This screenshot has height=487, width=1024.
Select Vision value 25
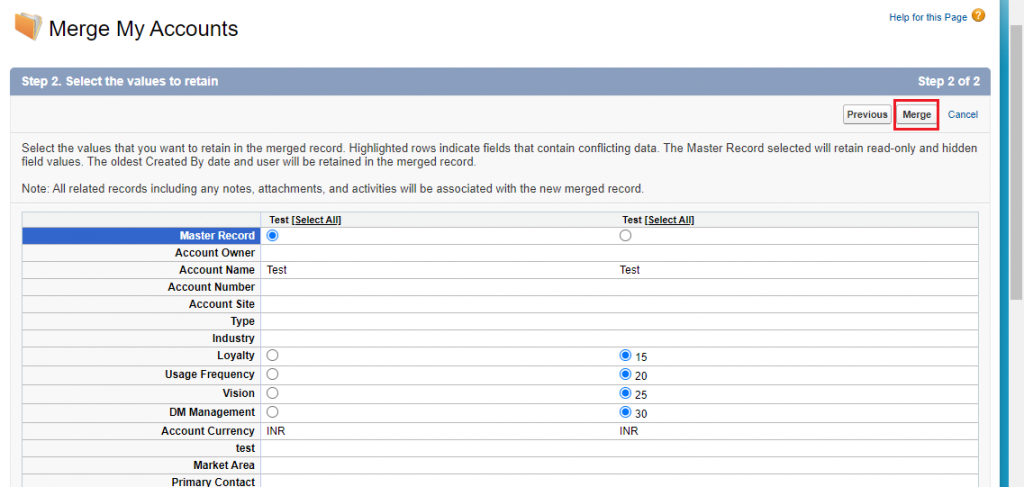(626, 393)
